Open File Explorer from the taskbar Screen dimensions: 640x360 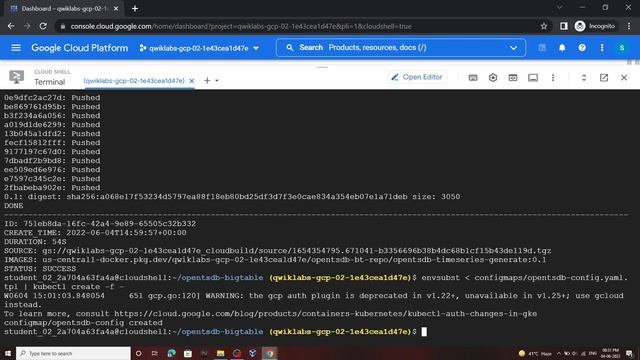pyautogui.click(x=220, y=353)
